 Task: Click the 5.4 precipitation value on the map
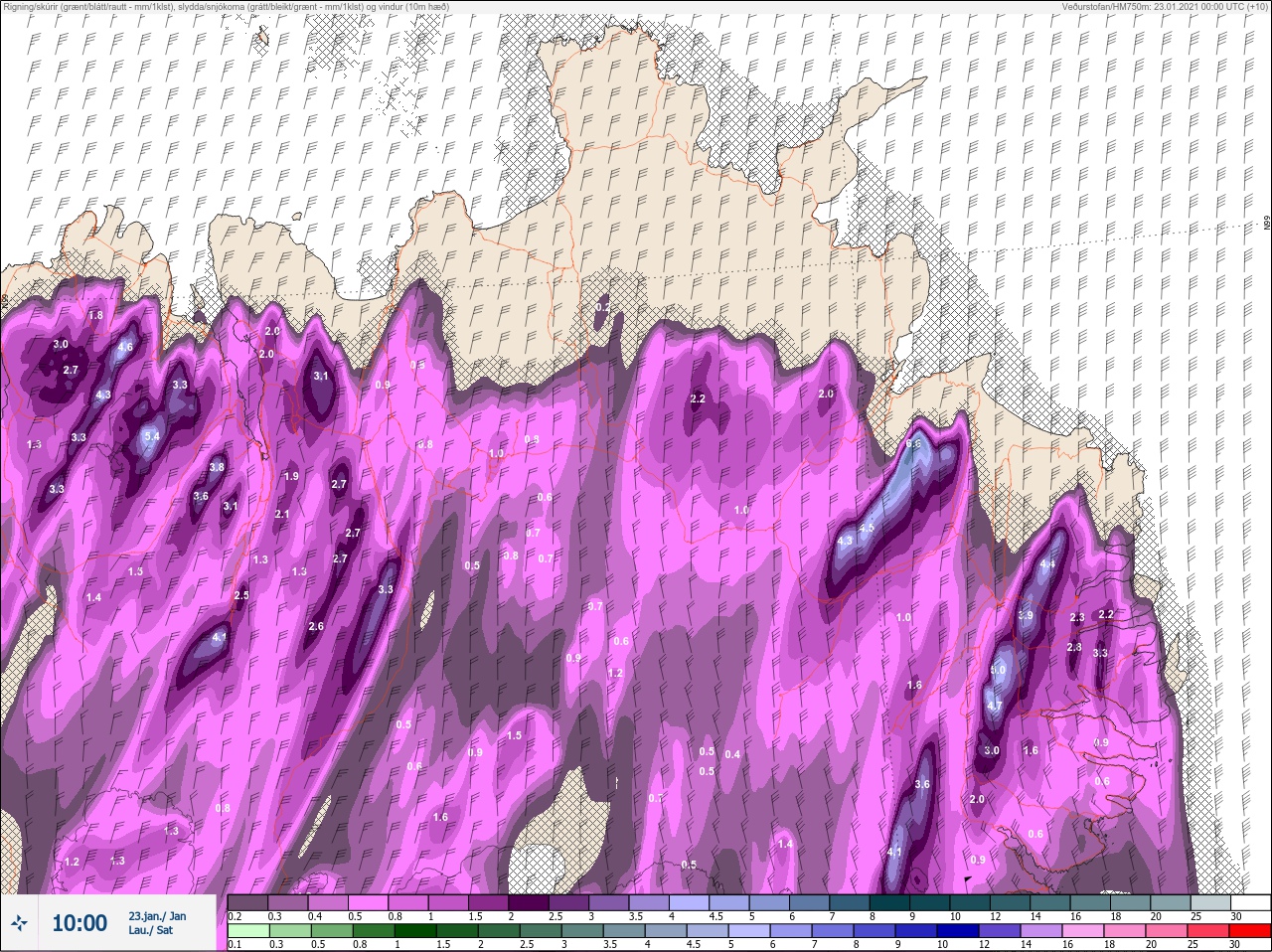pyautogui.click(x=152, y=436)
